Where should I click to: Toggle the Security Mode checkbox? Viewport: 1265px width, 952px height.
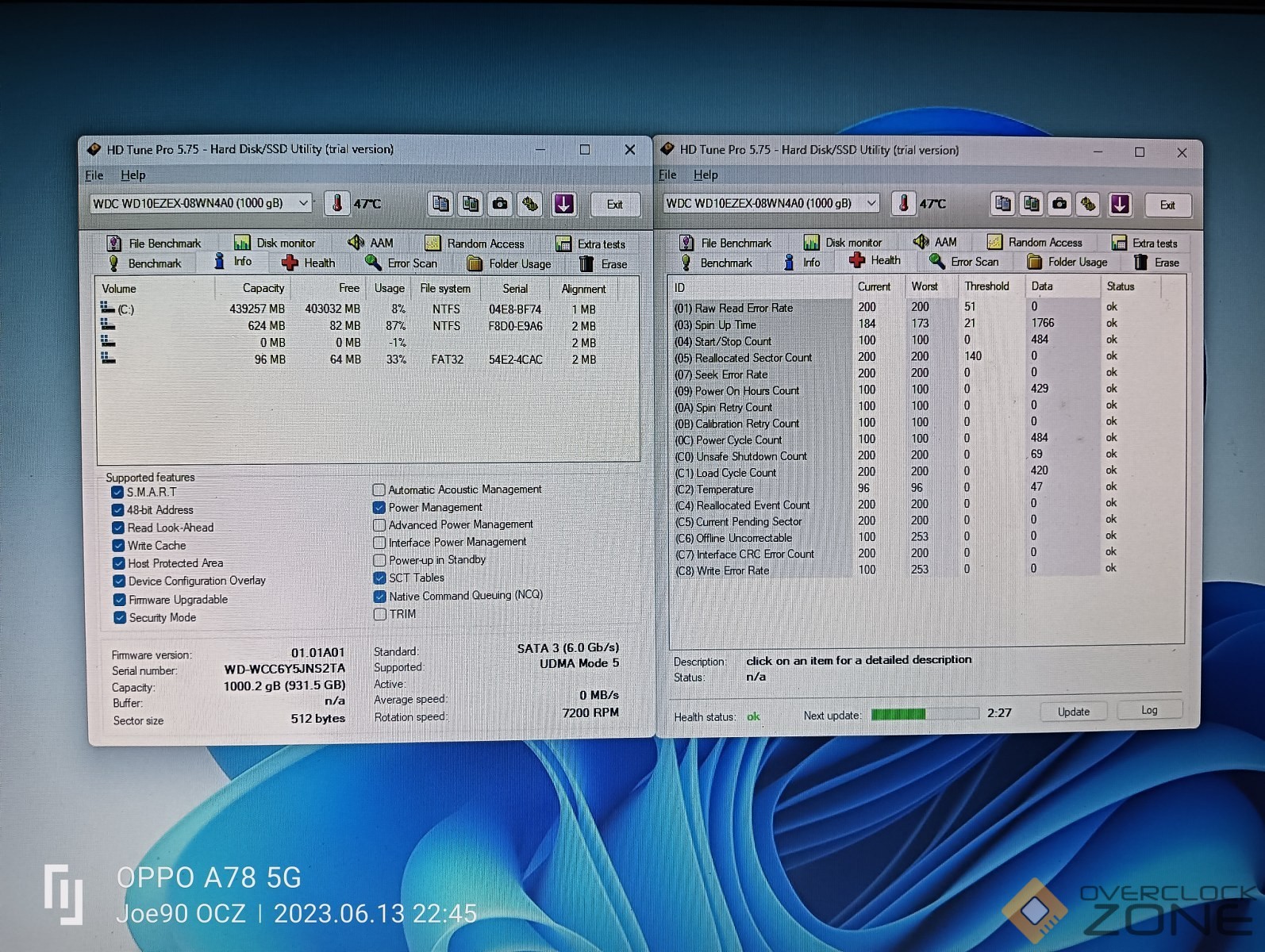(120, 617)
